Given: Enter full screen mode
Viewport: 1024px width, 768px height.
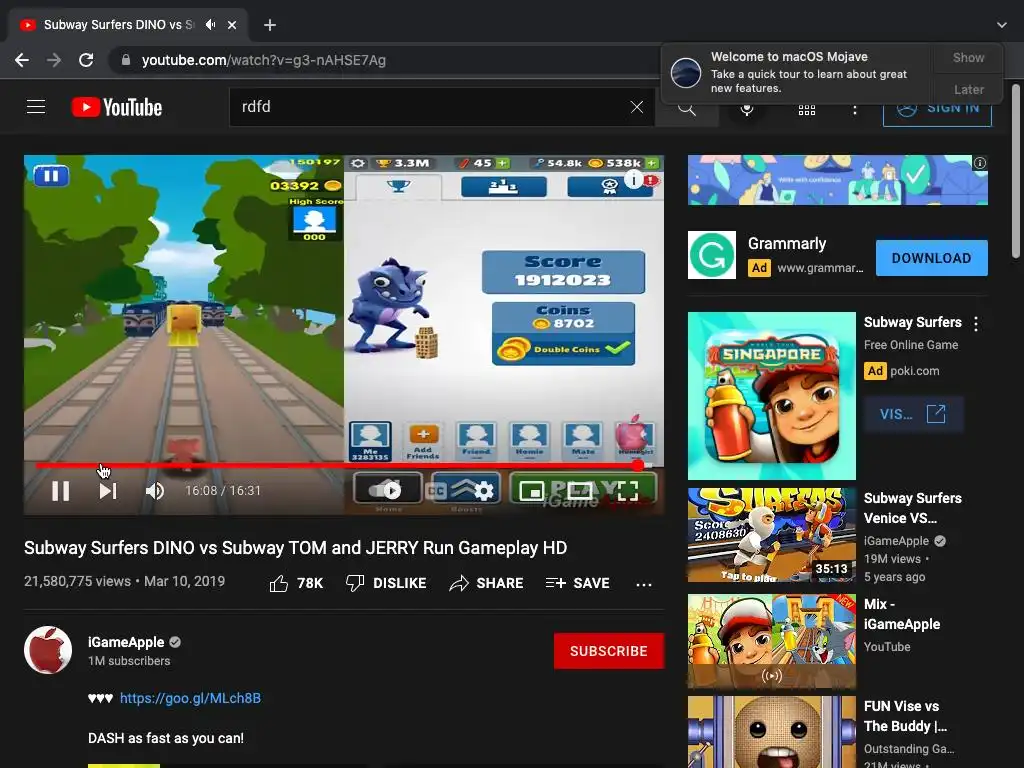Looking at the screenshot, I should 628,490.
